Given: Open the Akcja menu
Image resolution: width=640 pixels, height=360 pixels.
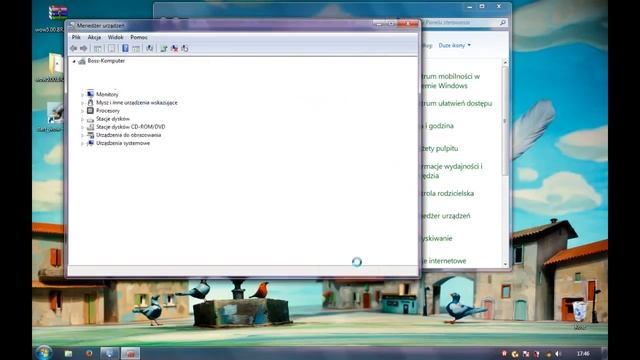Looking at the screenshot, I should coord(94,37).
